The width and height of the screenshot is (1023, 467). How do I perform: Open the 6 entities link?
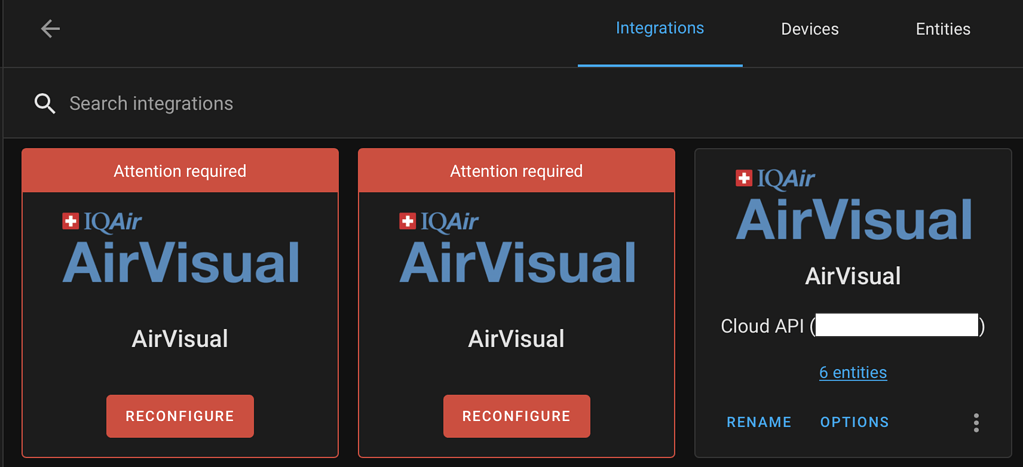(x=853, y=372)
